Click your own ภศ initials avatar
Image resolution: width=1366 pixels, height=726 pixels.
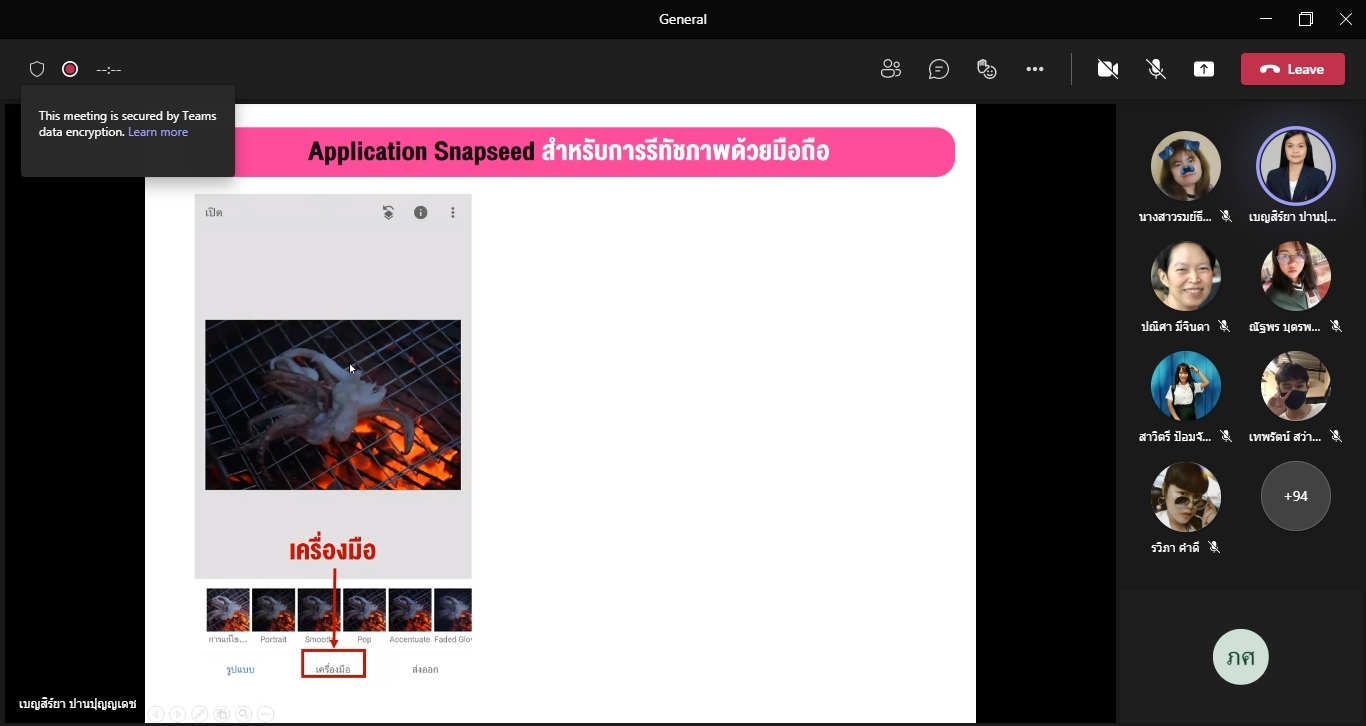(1241, 657)
